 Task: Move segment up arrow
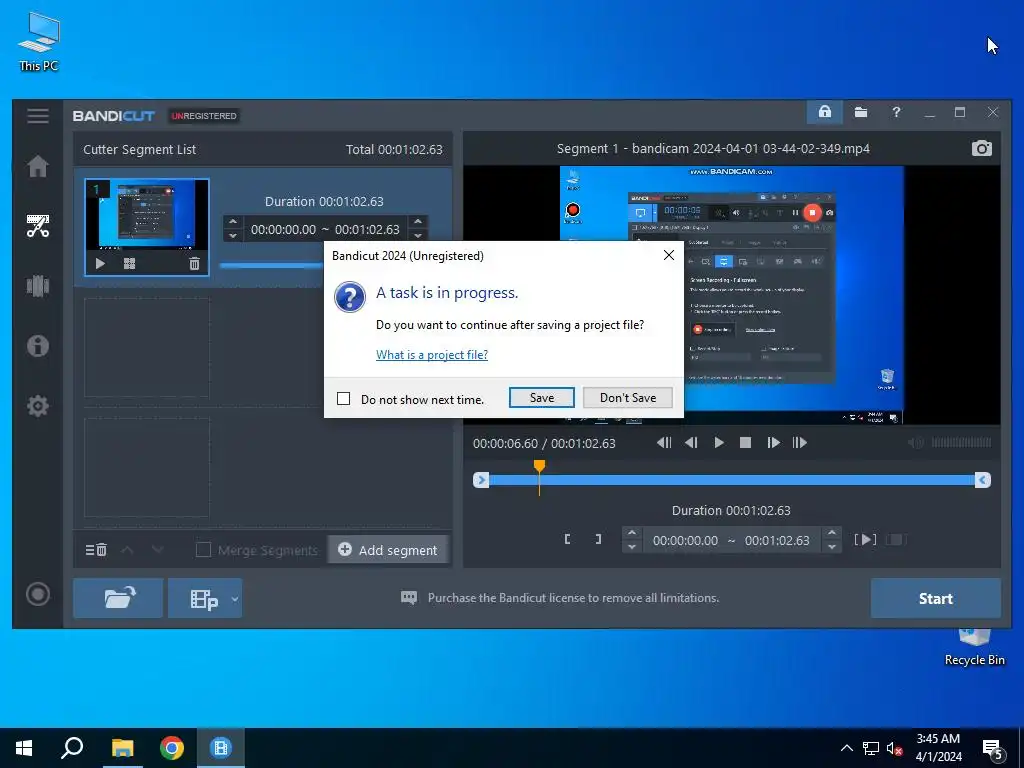point(127,550)
